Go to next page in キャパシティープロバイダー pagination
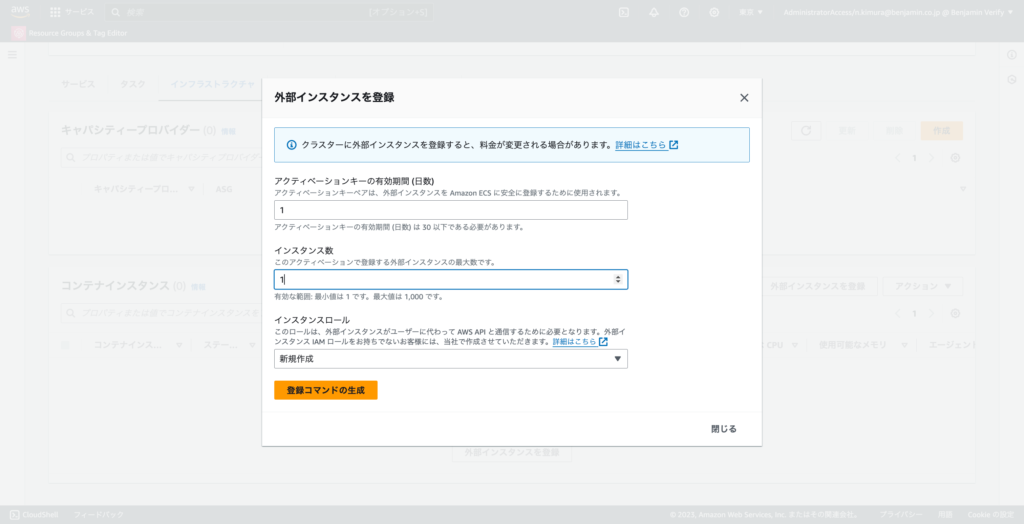 (931, 158)
